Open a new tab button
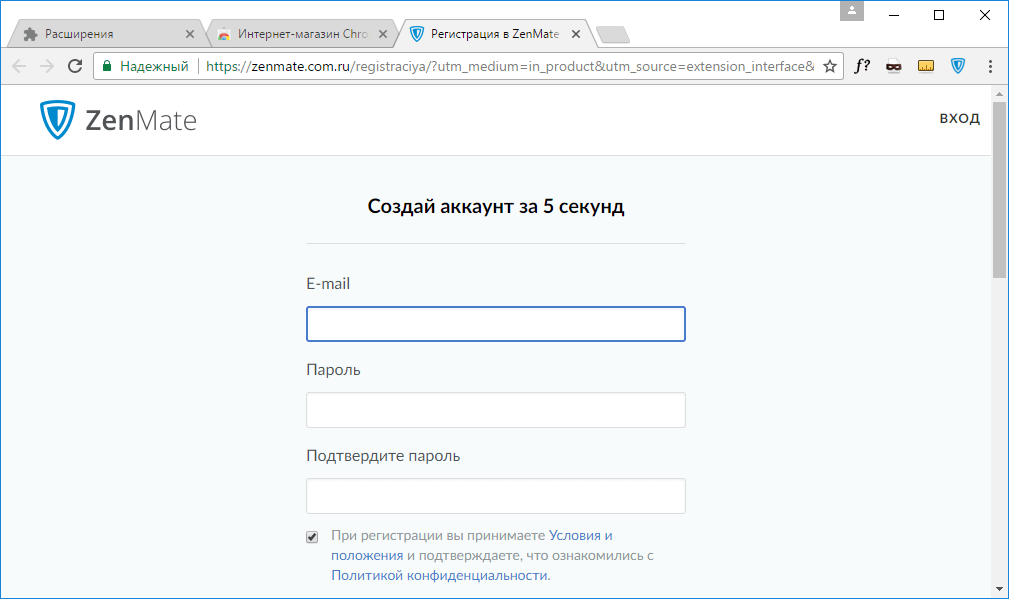The height and width of the screenshot is (599, 1009). (x=613, y=35)
